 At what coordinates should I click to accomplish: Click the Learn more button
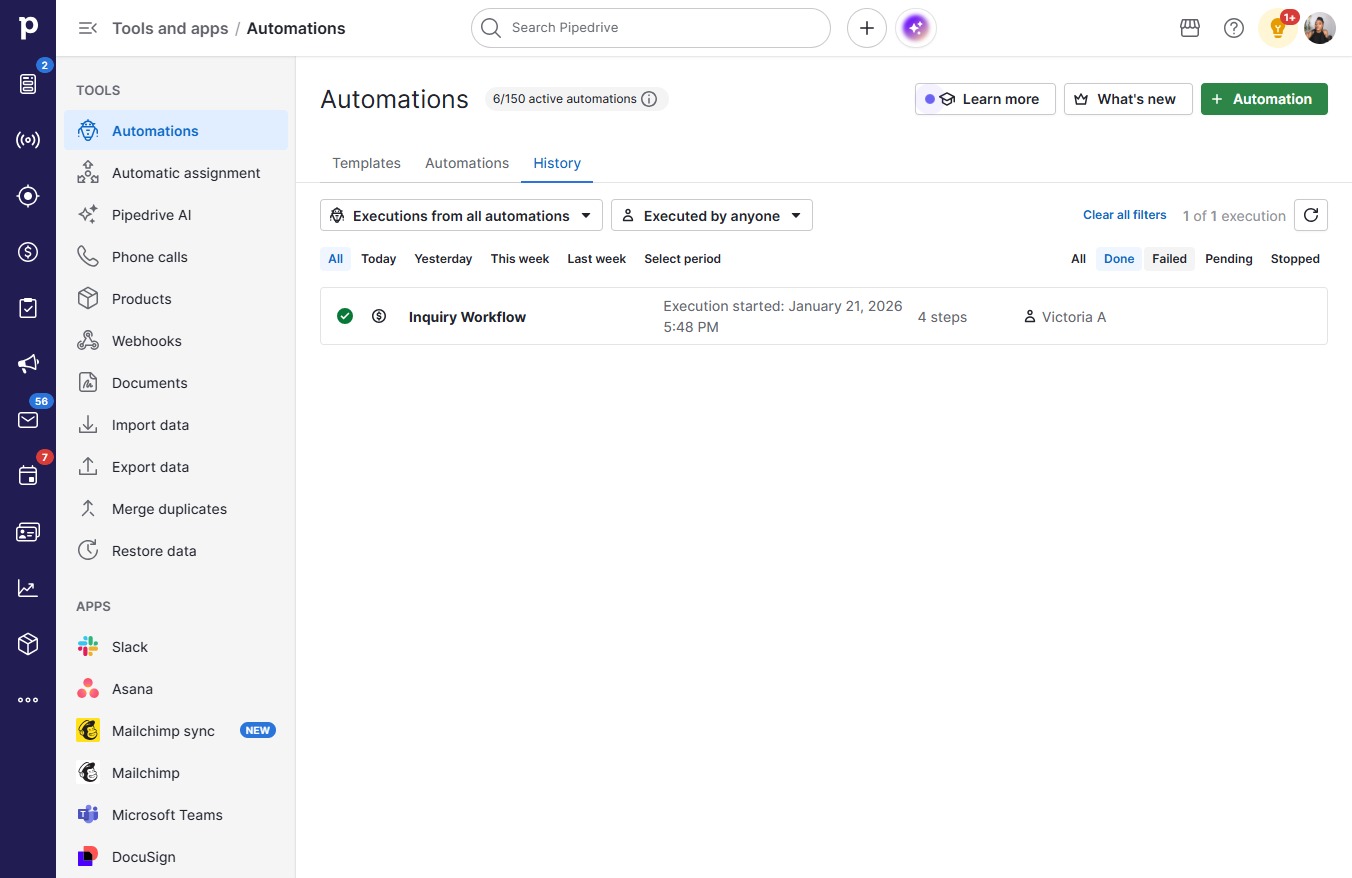(985, 99)
